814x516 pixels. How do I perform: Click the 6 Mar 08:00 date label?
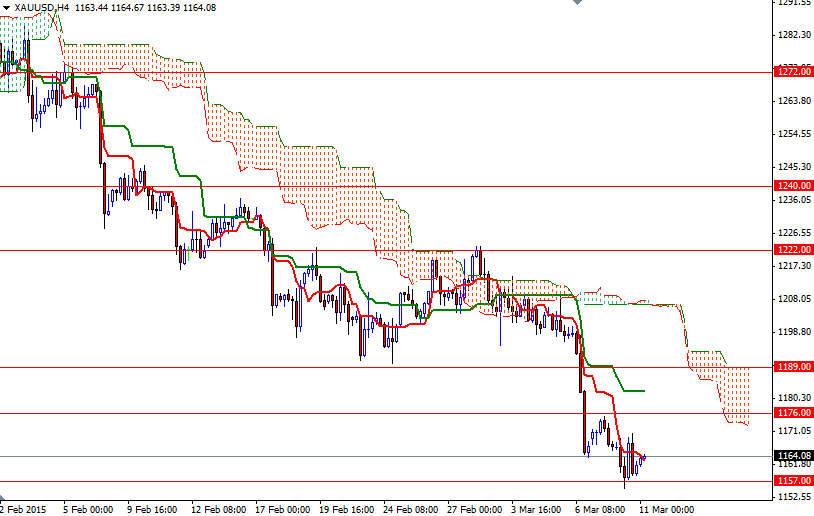point(600,508)
